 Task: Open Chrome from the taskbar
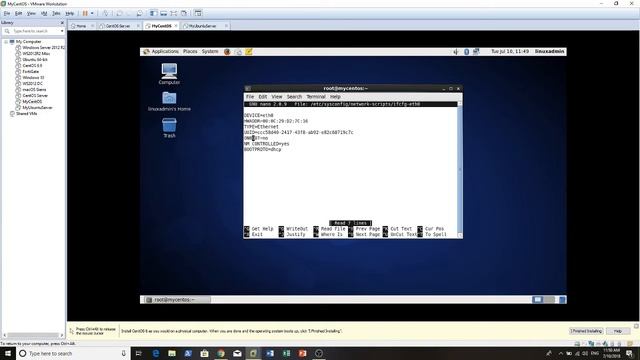point(221,353)
